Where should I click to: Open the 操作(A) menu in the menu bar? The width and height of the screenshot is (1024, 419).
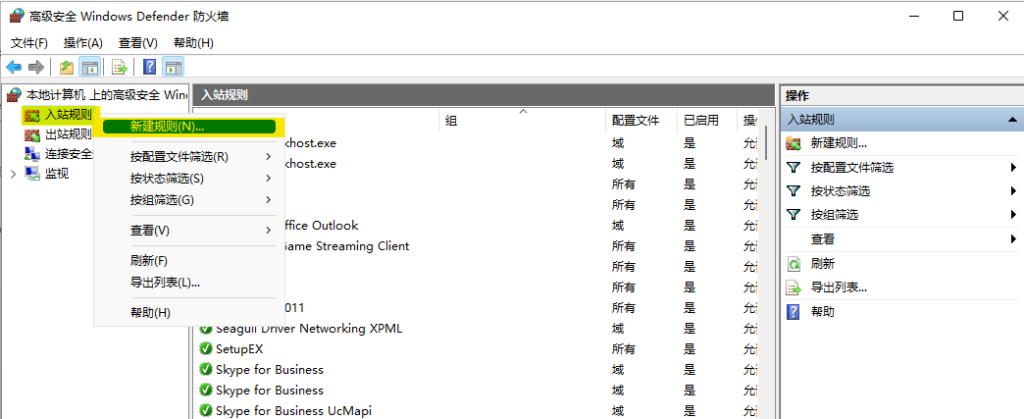82,43
